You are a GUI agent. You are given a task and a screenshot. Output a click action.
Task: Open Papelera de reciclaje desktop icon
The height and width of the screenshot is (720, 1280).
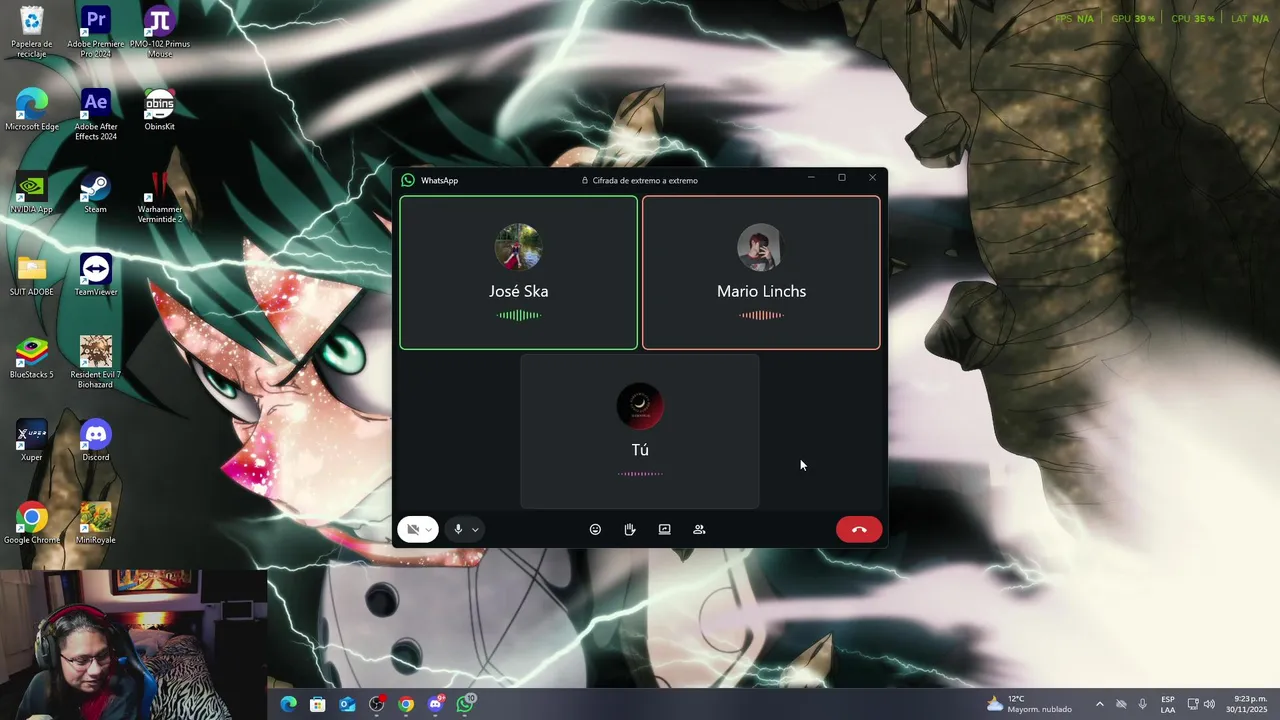point(32,32)
